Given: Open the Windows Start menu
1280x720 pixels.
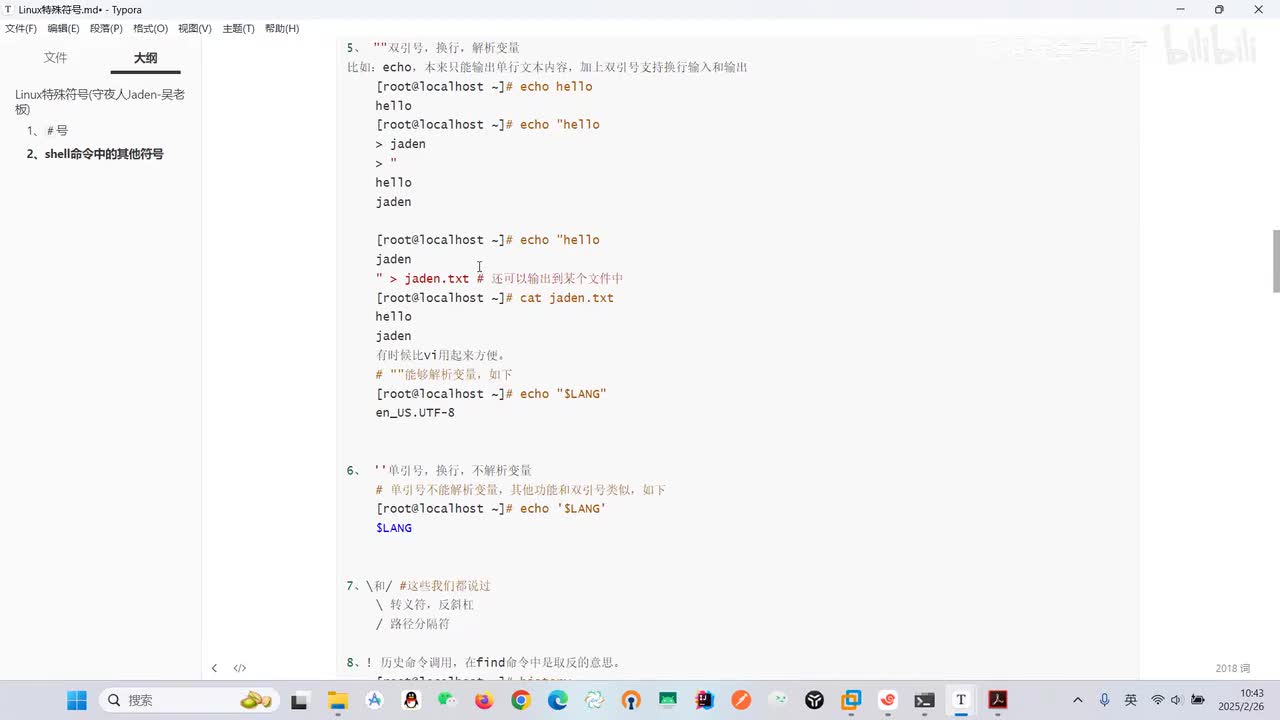Looking at the screenshot, I should [x=77, y=700].
